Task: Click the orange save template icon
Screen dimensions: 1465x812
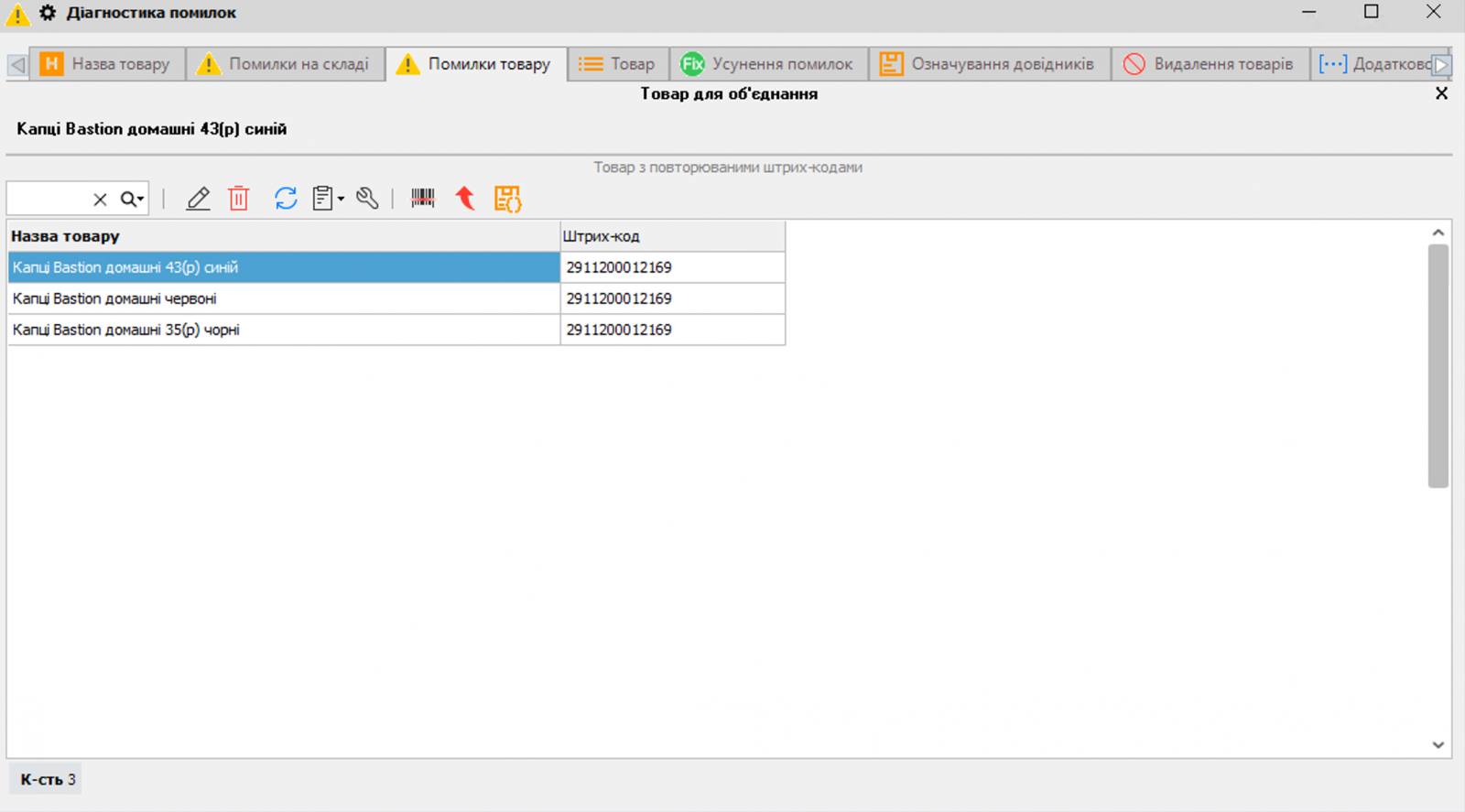Action: click(x=507, y=199)
